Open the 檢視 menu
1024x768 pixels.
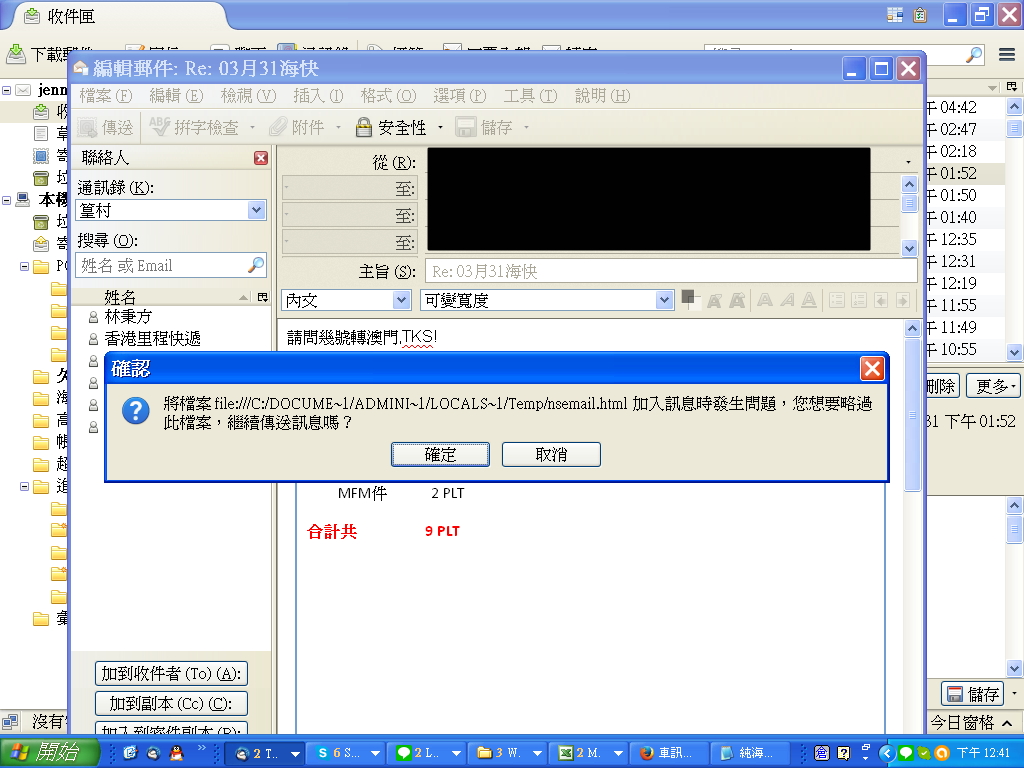[x=248, y=96]
